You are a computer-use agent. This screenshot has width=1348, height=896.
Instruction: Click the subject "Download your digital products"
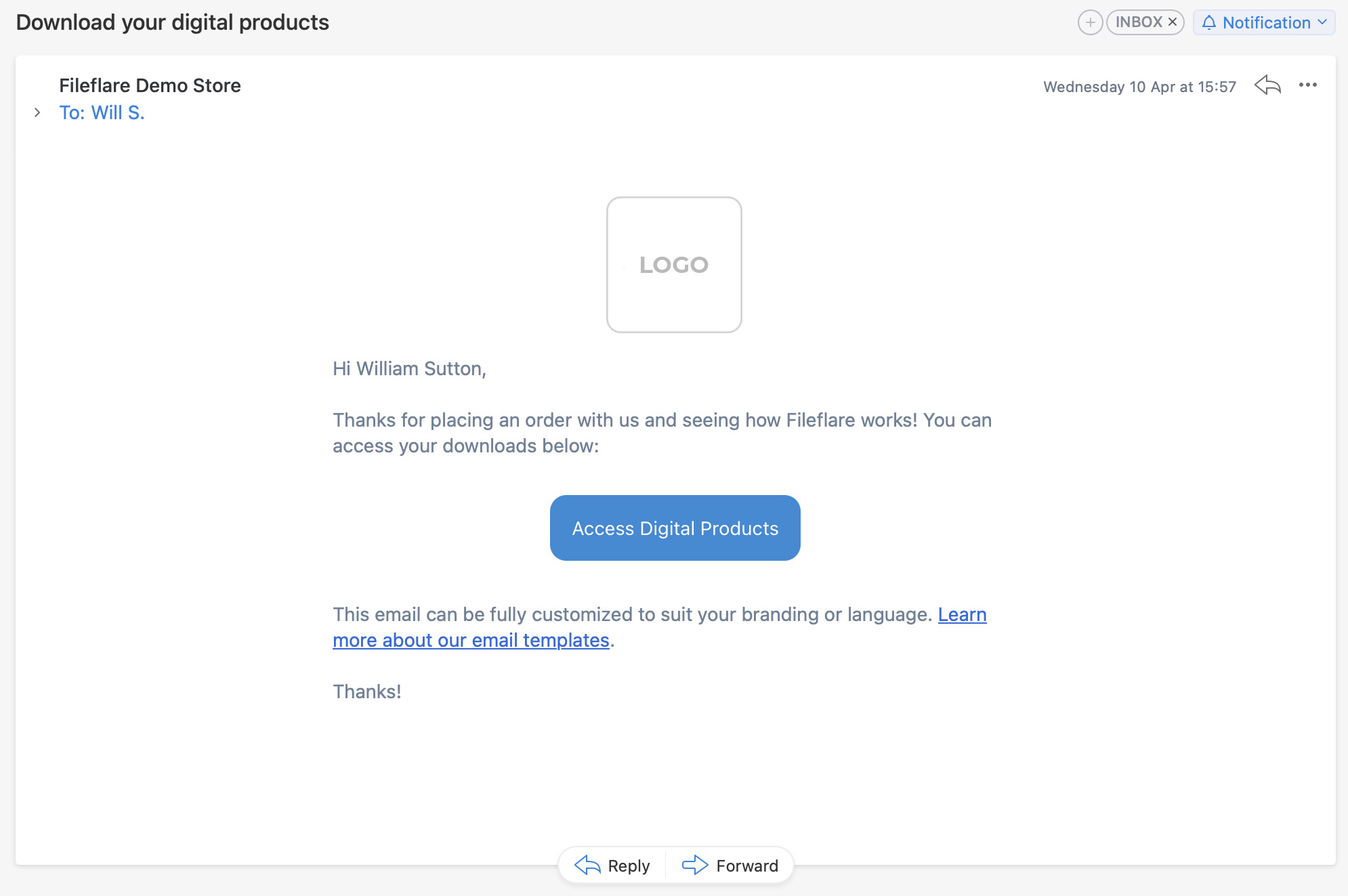[173, 22]
